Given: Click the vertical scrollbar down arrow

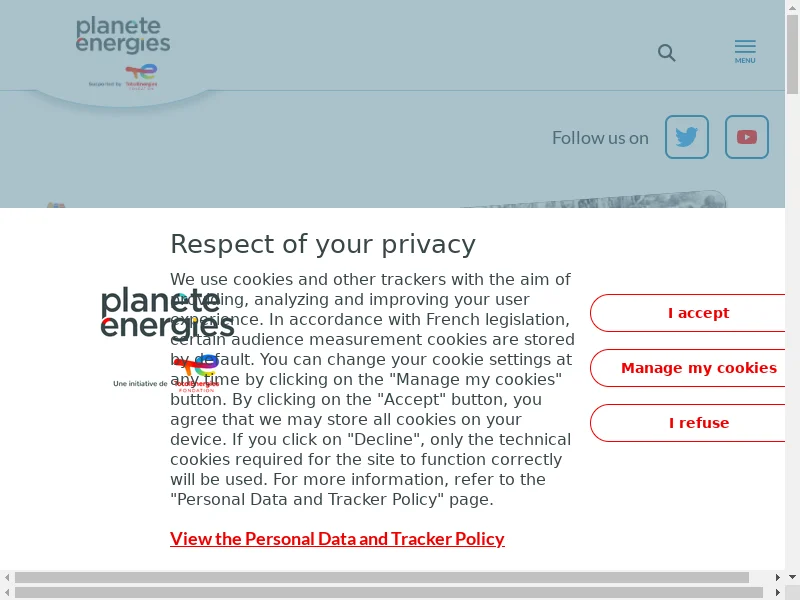Looking at the screenshot, I should [792, 577].
